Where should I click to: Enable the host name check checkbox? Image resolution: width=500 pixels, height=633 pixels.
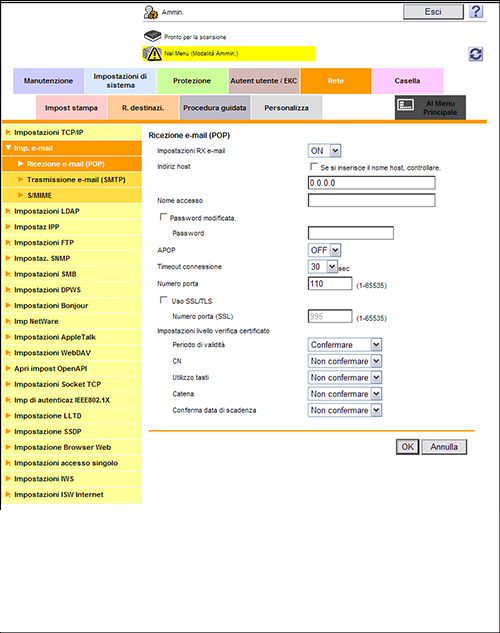pyautogui.click(x=314, y=166)
